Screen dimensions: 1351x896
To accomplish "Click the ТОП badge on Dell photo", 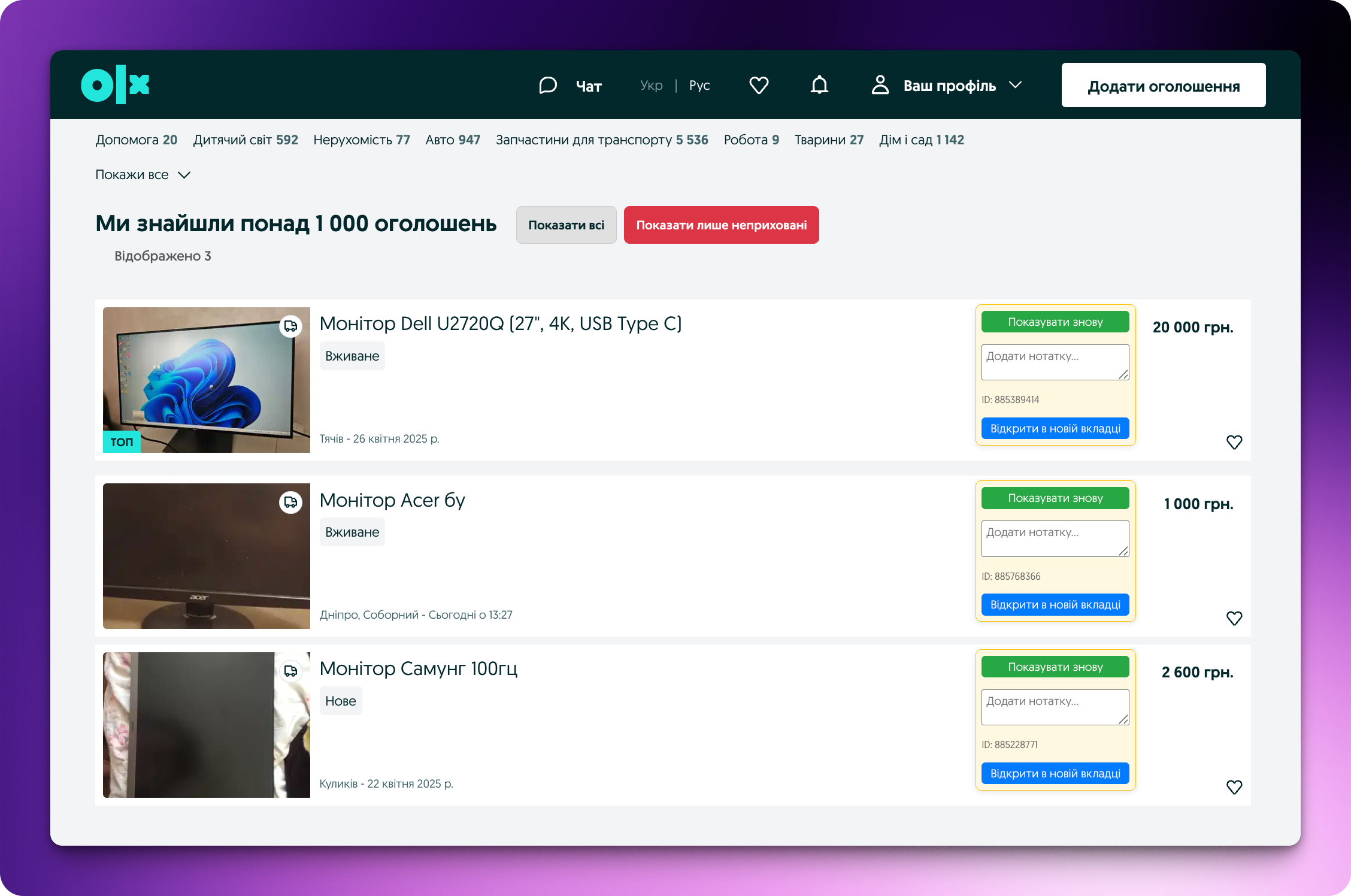I will pos(122,442).
